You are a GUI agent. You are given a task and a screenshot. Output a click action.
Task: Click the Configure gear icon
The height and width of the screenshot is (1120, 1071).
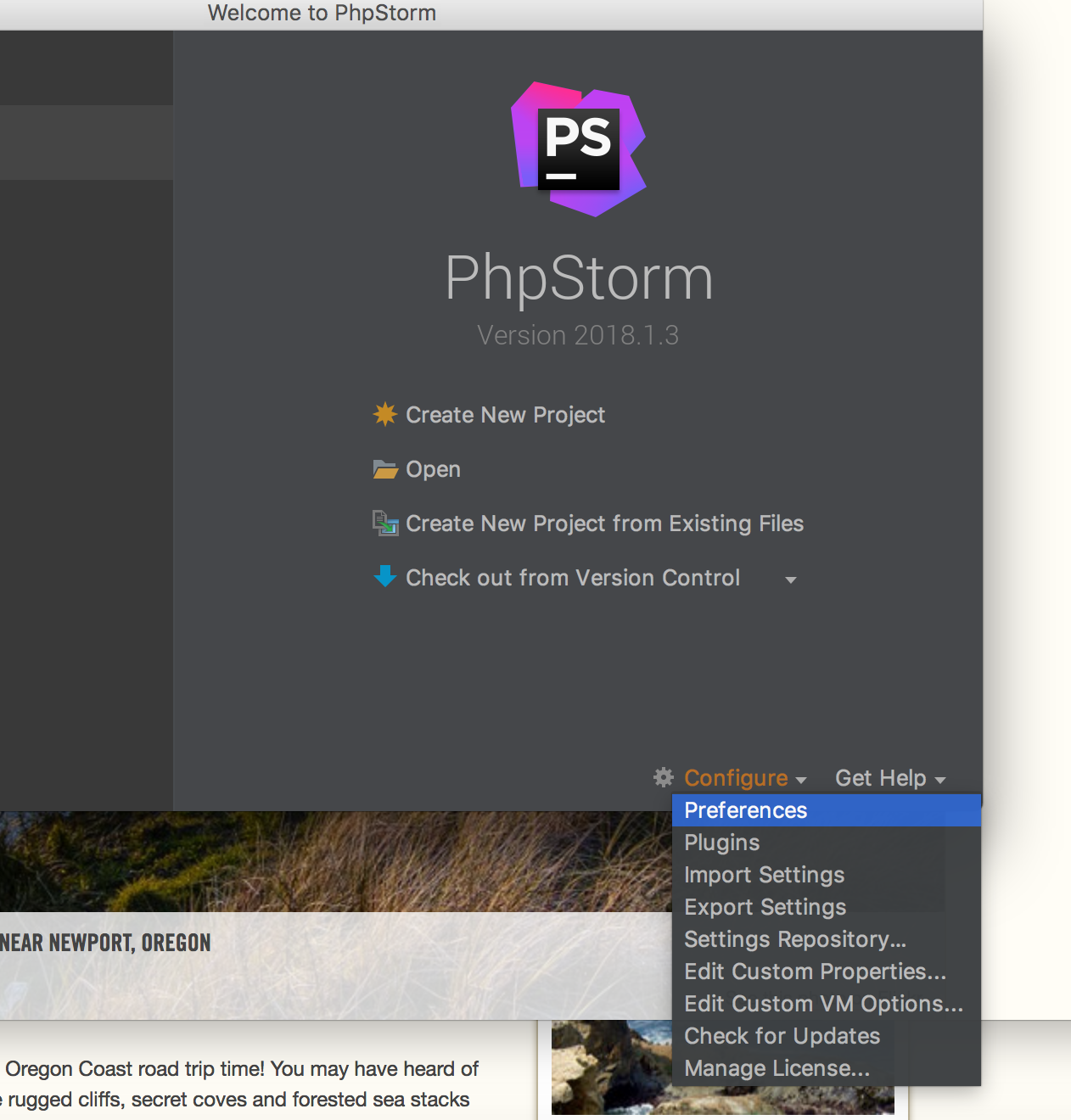pos(664,777)
